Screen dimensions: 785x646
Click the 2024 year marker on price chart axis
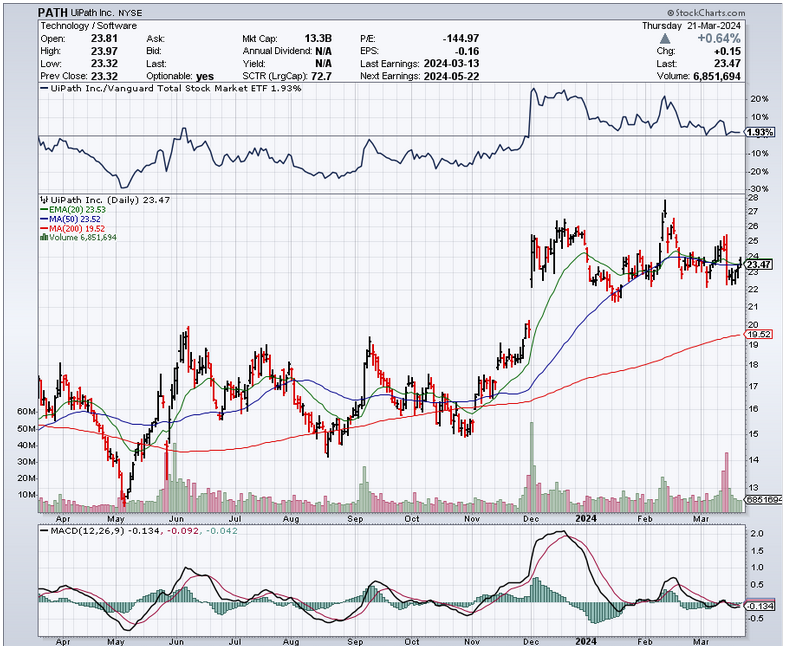click(x=587, y=519)
